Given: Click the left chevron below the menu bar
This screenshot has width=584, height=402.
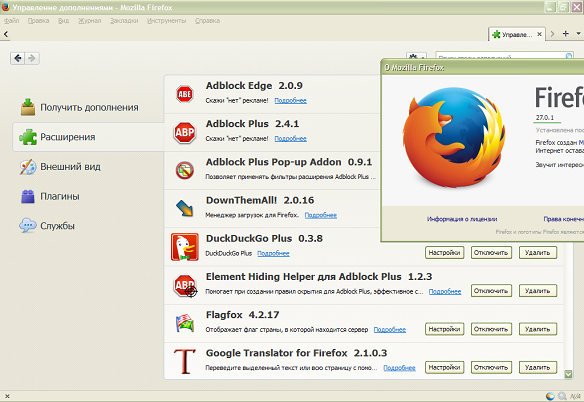Looking at the screenshot, I should click(x=6, y=34).
